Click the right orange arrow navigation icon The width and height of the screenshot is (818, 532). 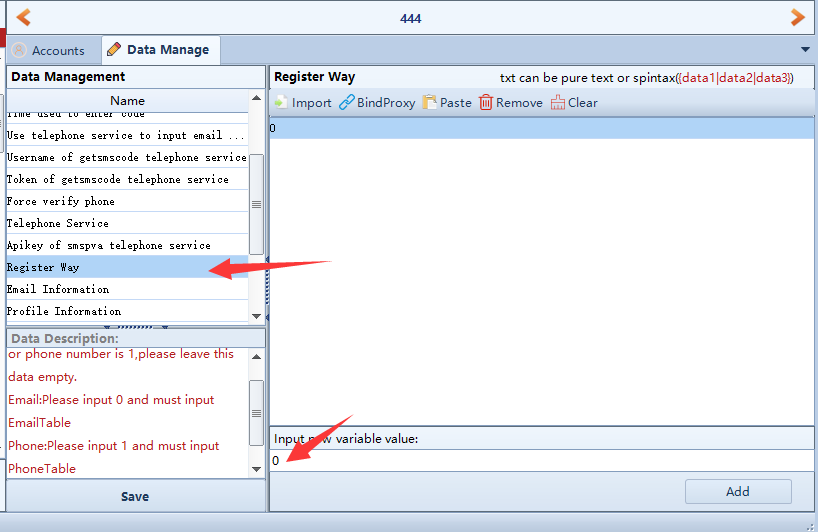(x=797, y=17)
